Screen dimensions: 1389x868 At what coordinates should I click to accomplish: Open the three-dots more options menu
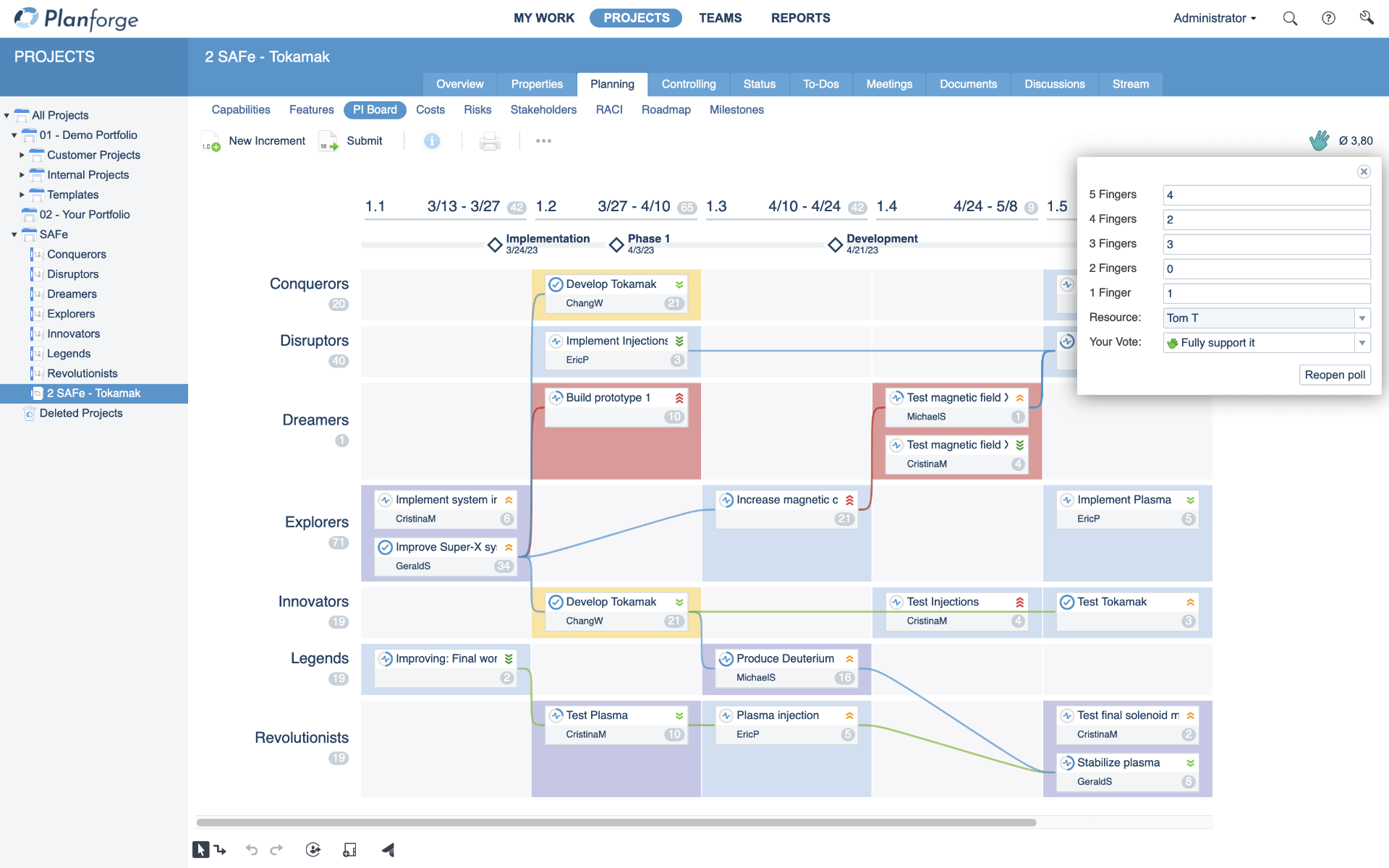click(543, 141)
